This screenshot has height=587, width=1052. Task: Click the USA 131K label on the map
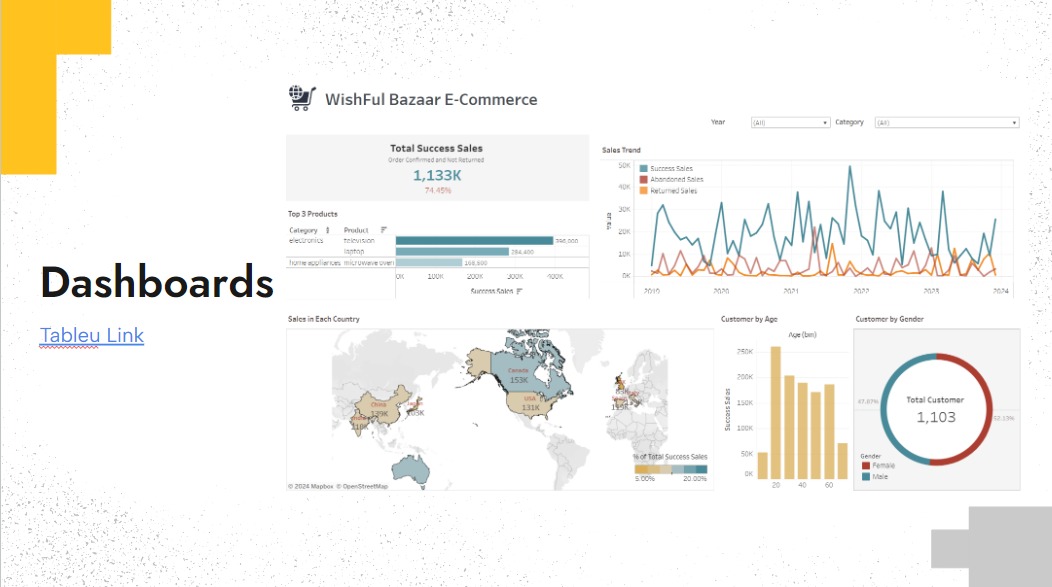(x=531, y=407)
